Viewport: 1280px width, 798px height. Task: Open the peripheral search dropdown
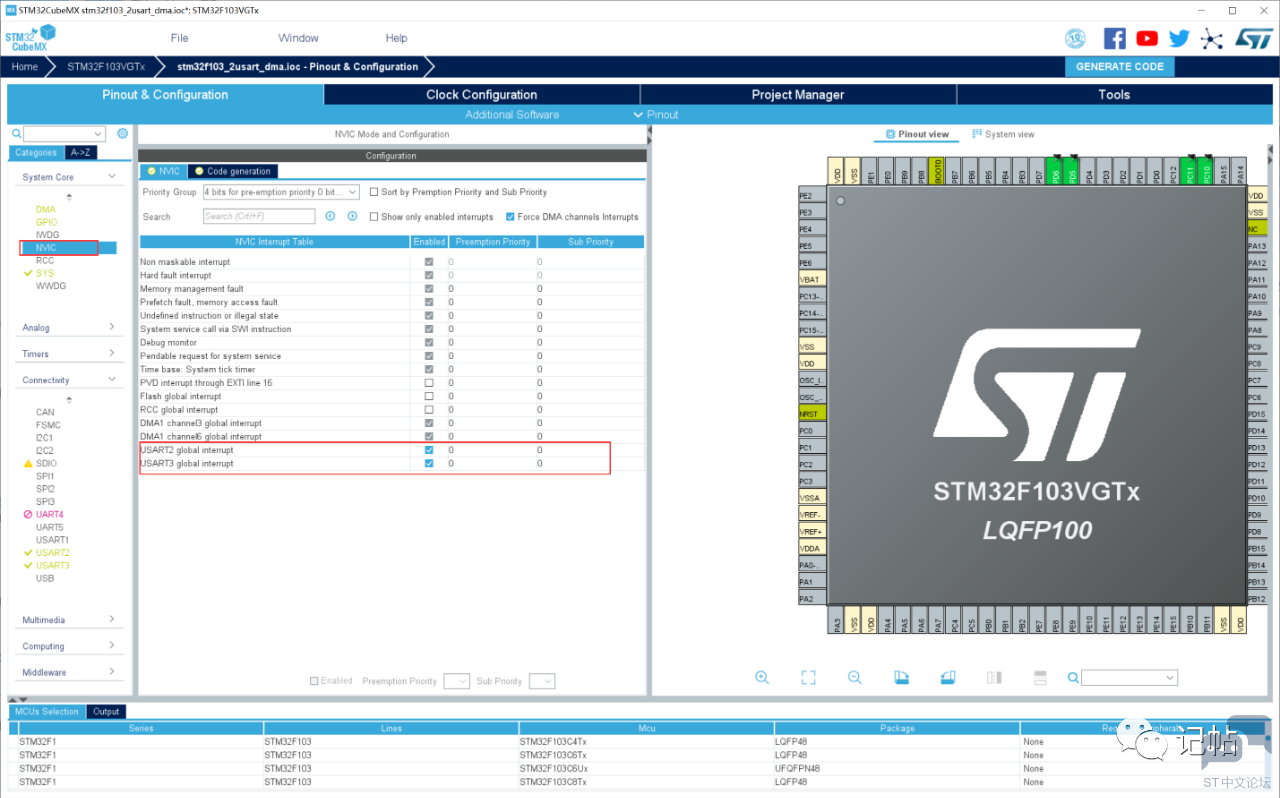pyautogui.click(x=98, y=134)
